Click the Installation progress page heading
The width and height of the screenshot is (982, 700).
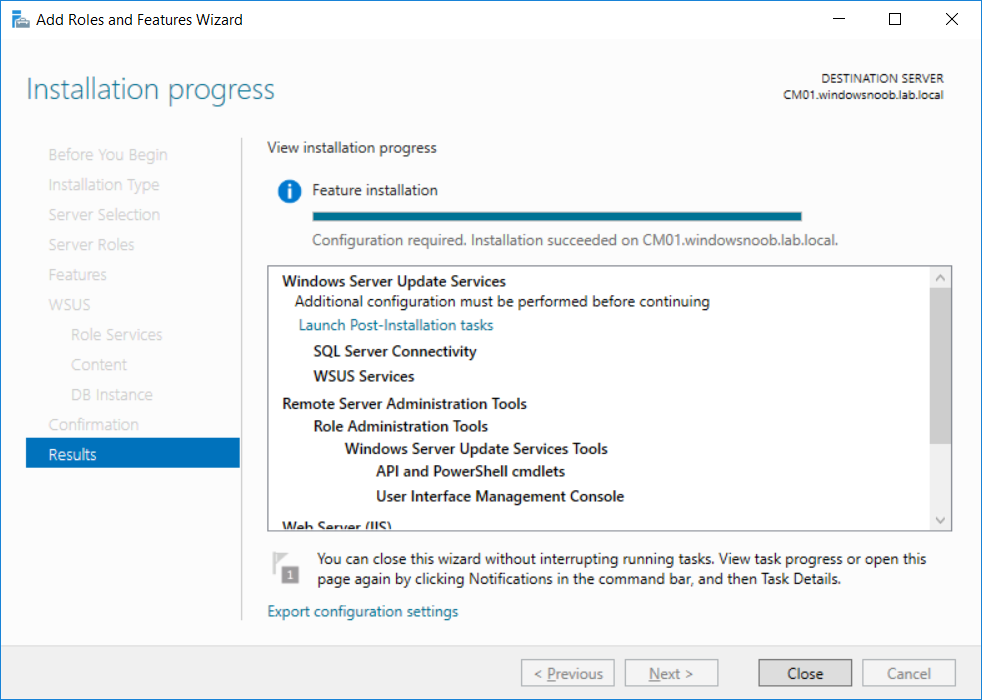[x=150, y=90]
